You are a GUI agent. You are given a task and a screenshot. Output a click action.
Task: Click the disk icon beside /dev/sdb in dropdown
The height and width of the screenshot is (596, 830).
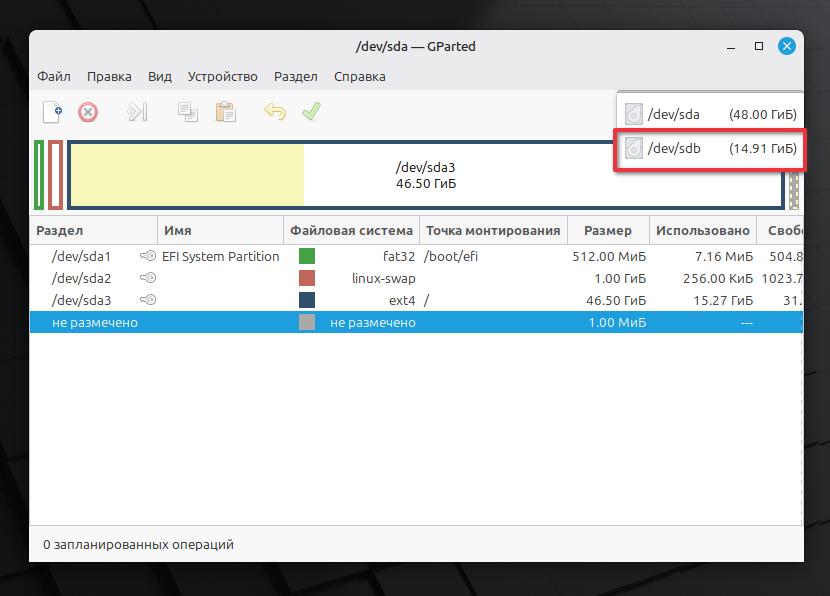(634, 148)
